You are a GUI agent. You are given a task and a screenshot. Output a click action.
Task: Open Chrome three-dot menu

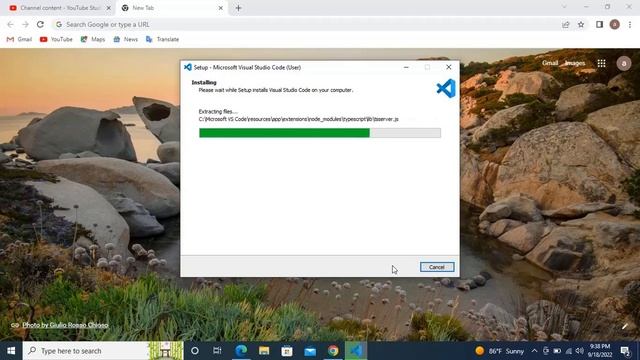coord(630,24)
